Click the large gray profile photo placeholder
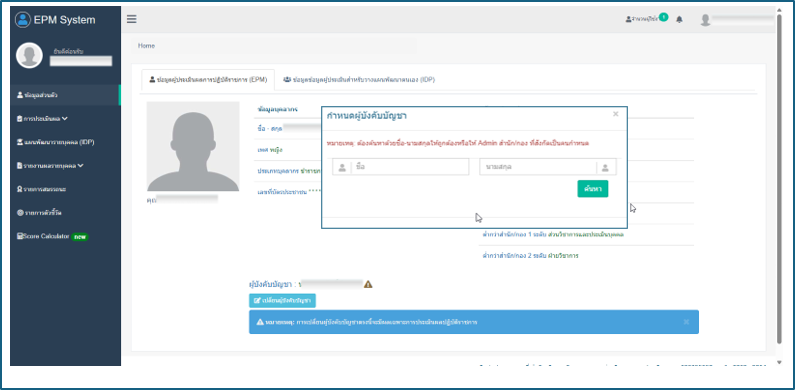This screenshot has width=795, height=390. pyautogui.click(x=193, y=146)
